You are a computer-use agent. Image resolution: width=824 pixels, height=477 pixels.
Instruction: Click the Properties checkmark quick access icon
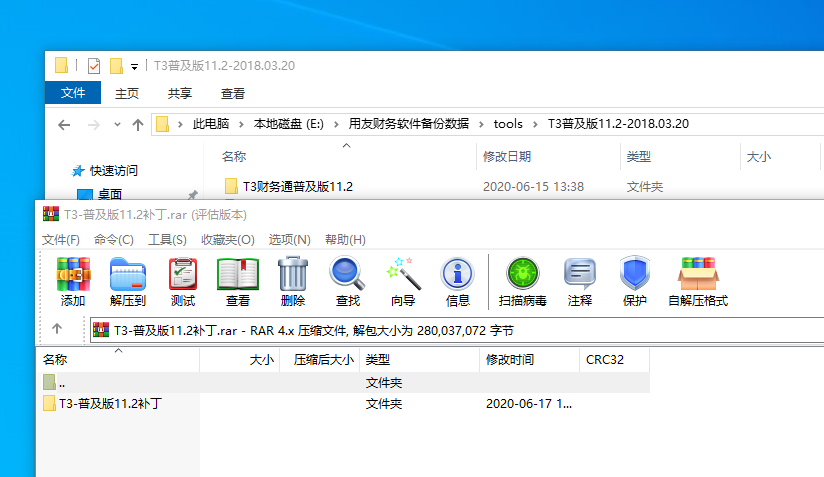[x=94, y=66]
